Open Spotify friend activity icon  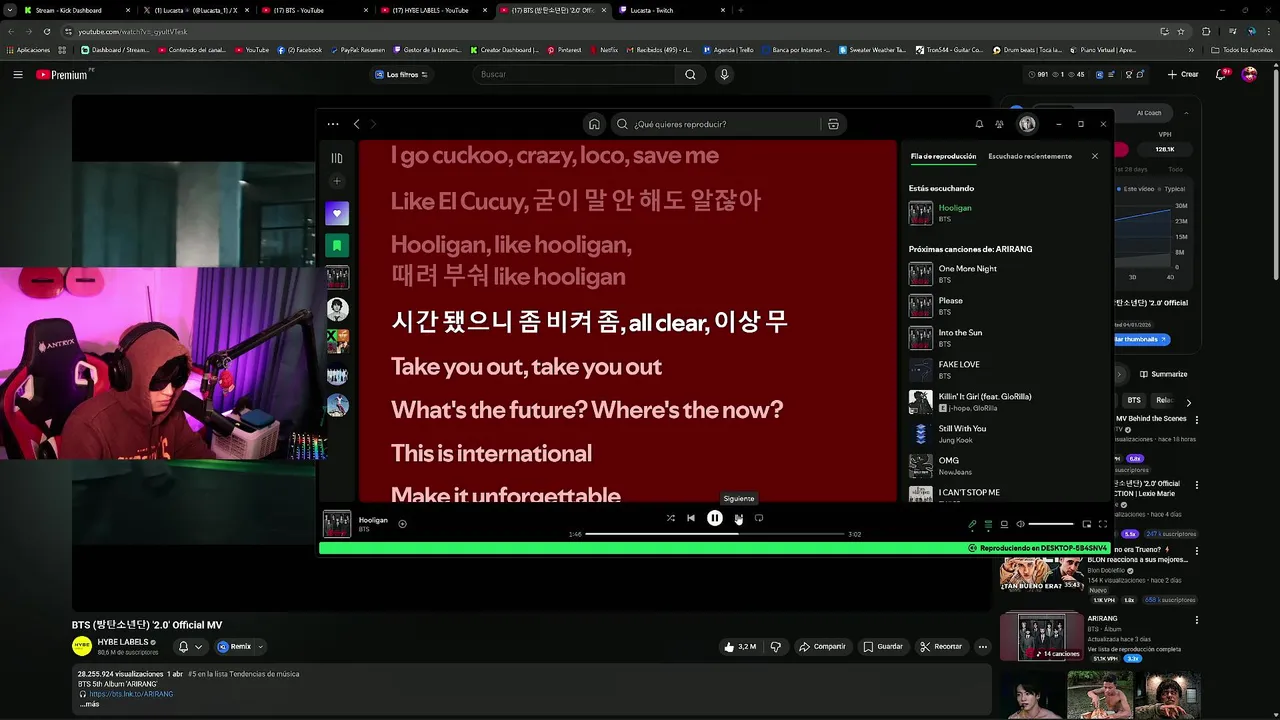999,124
